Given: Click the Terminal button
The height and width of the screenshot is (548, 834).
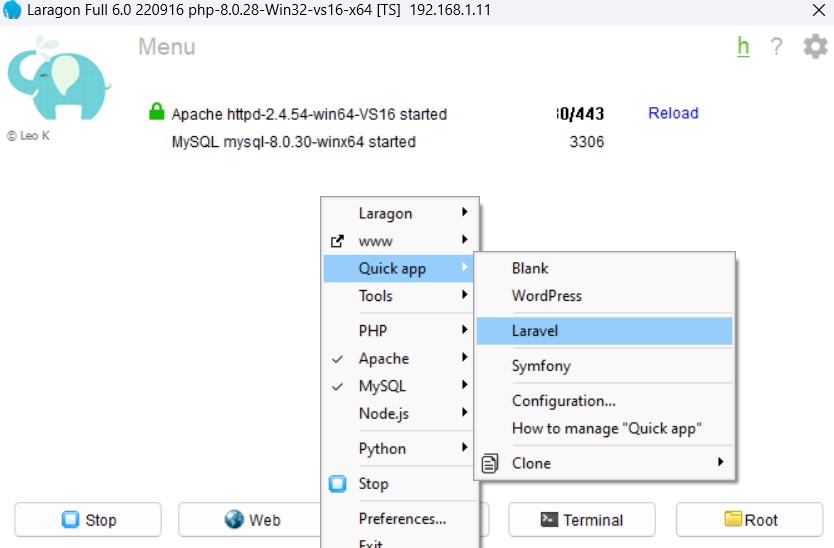Looking at the screenshot, I should 582,519.
